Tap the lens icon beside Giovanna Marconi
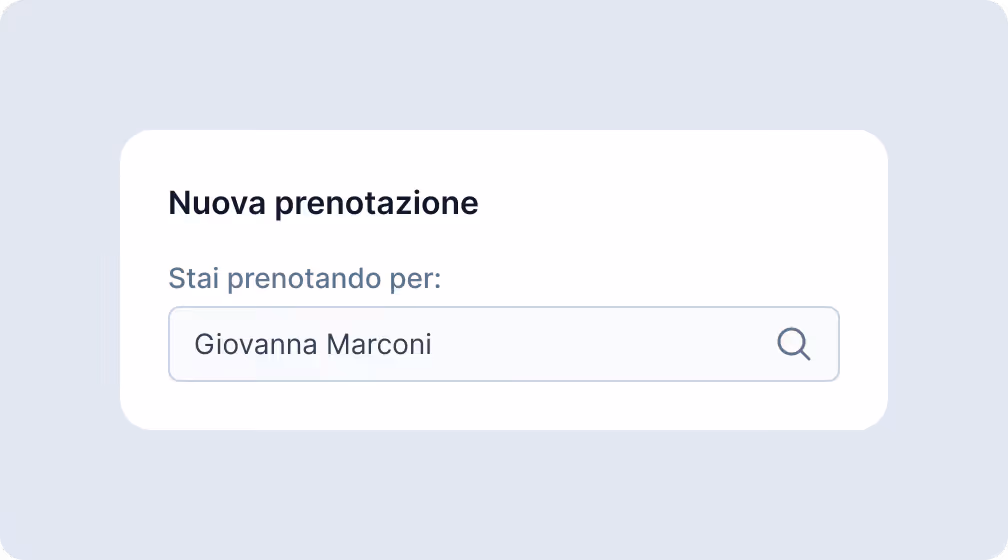Screen dimensions: 1008x560 (x=793, y=344)
